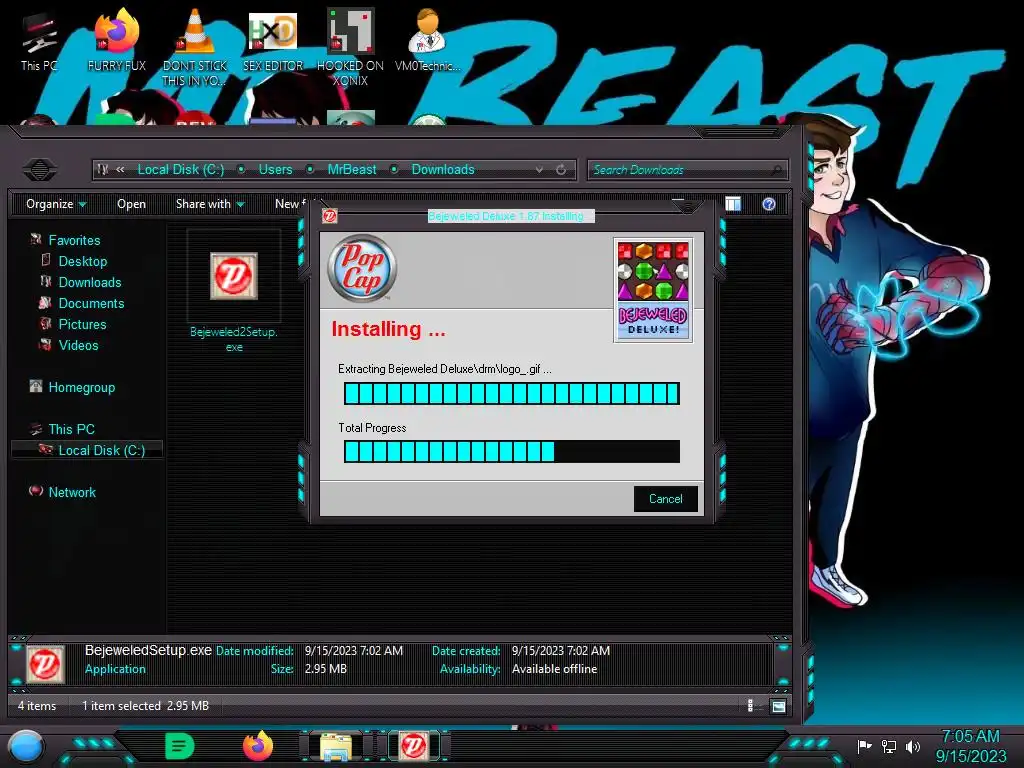Open the HxD SEX EDITOR desktop shortcut
Image resolution: width=1024 pixels, height=768 pixels.
273,40
